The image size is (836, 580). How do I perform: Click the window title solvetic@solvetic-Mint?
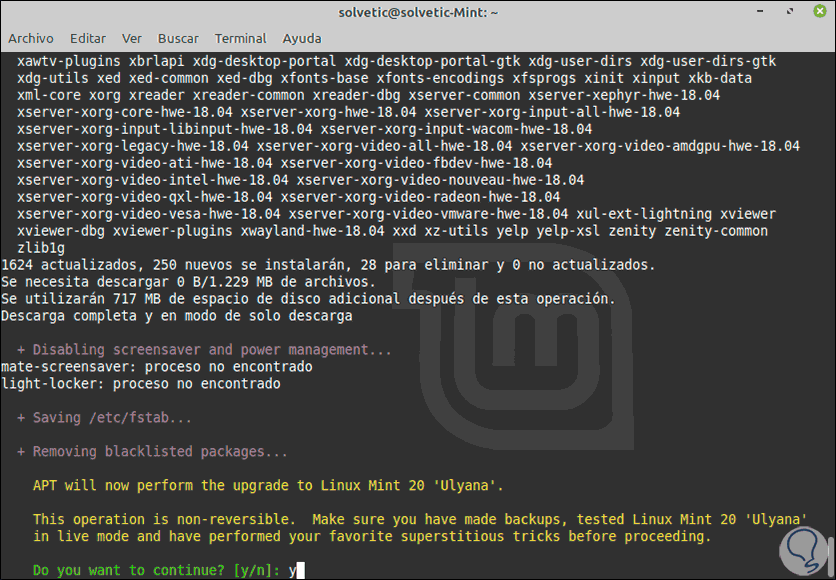pyautogui.click(x=418, y=12)
